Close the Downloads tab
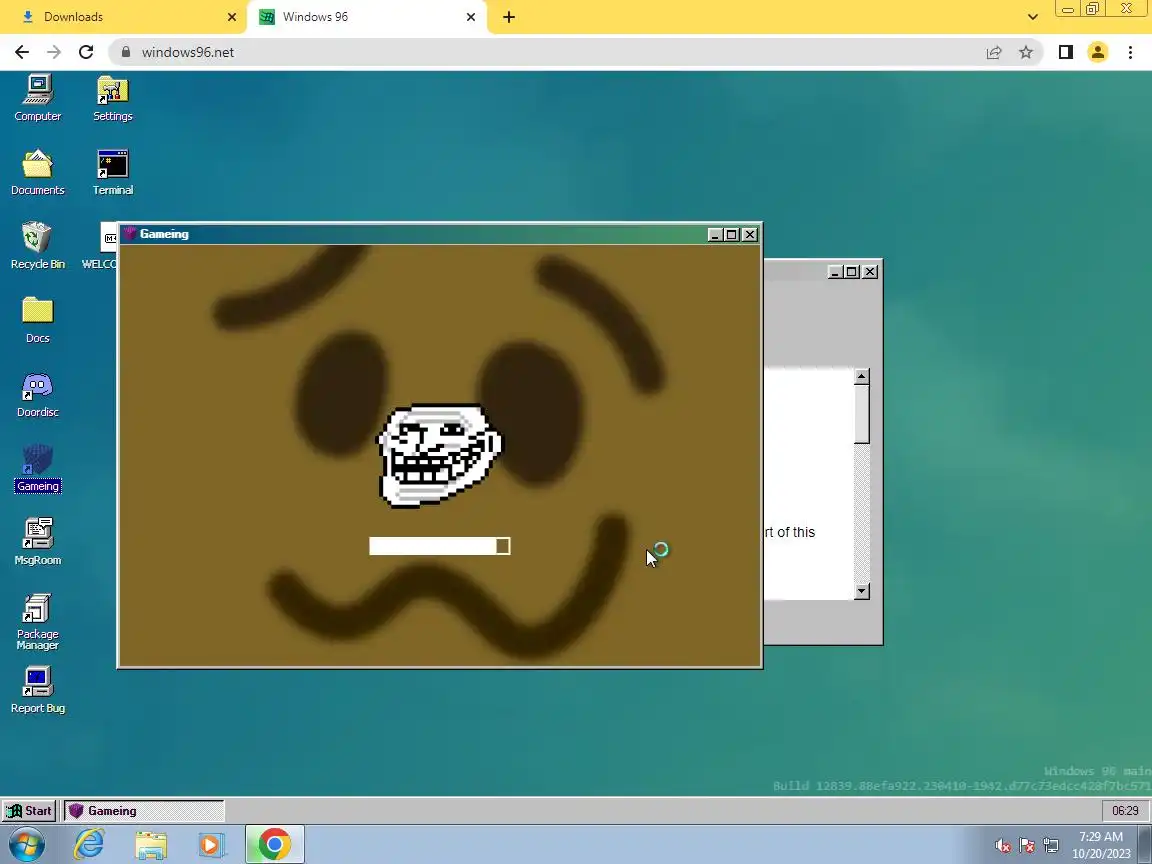The width and height of the screenshot is (1152, 864). (231, 17)
